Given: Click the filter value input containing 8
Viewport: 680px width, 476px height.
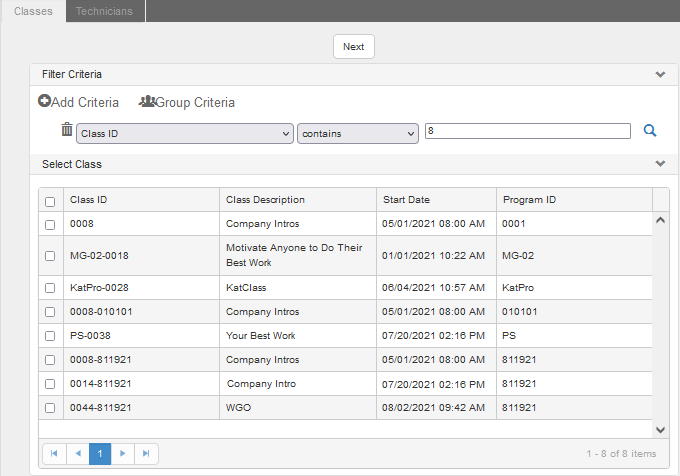Looking at the screenshot, I should (x=528, y=131).
